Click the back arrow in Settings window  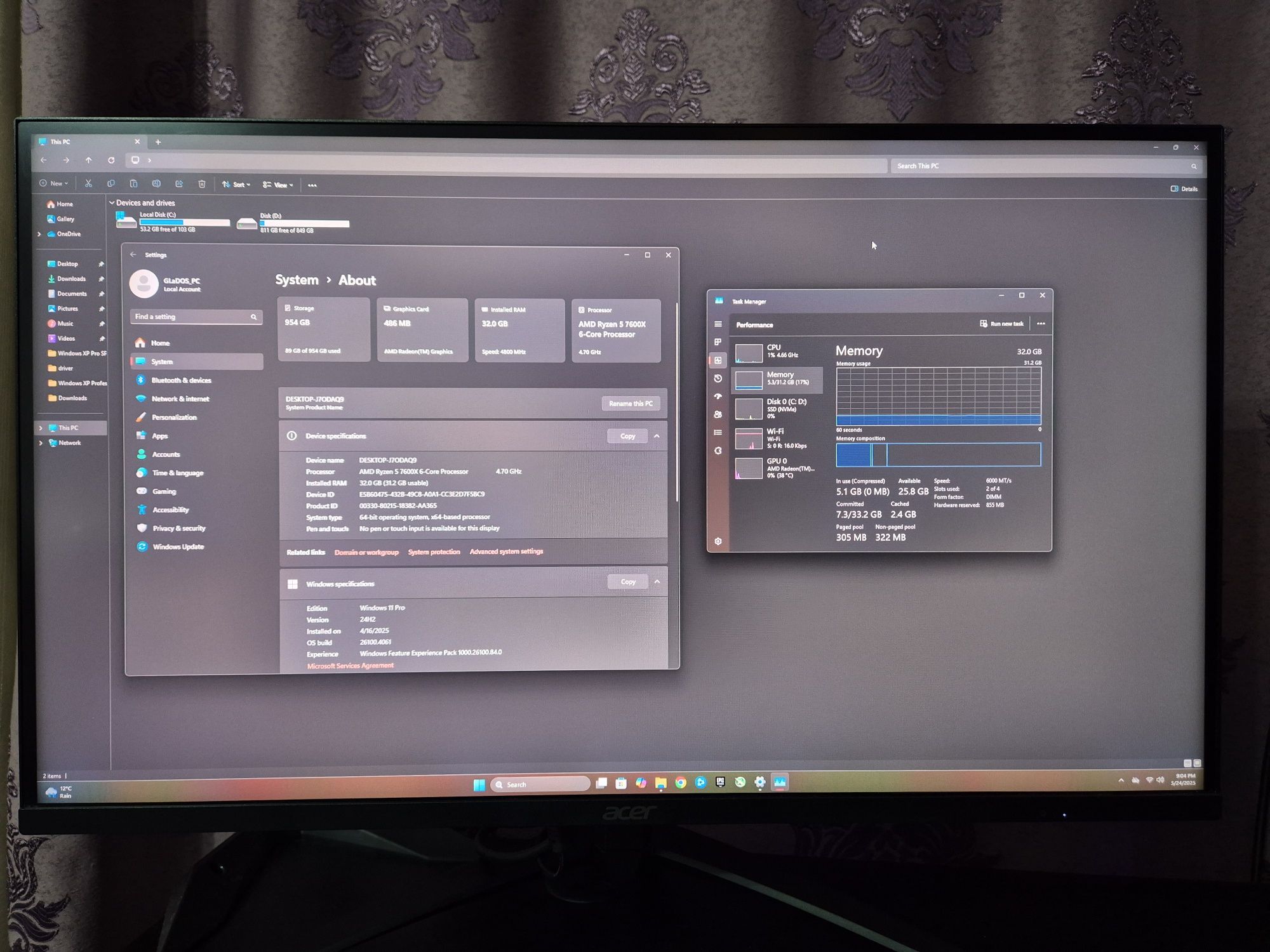click(133, 255)
